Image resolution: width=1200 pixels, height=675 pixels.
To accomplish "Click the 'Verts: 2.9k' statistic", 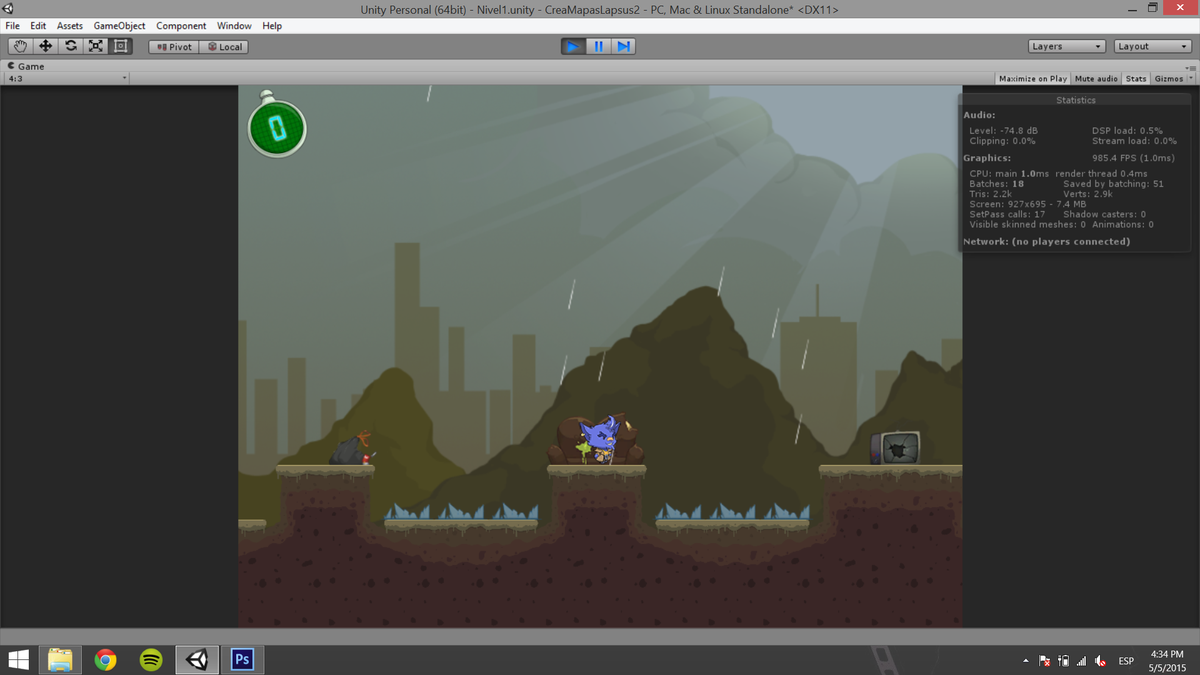I will click(x=1088, y=194).
